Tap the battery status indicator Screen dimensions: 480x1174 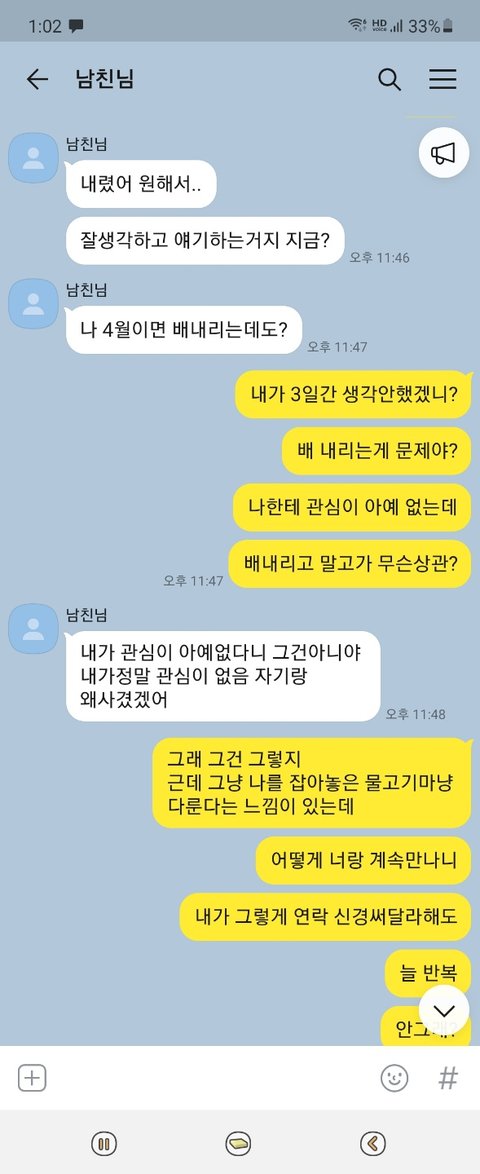point(448,26)
